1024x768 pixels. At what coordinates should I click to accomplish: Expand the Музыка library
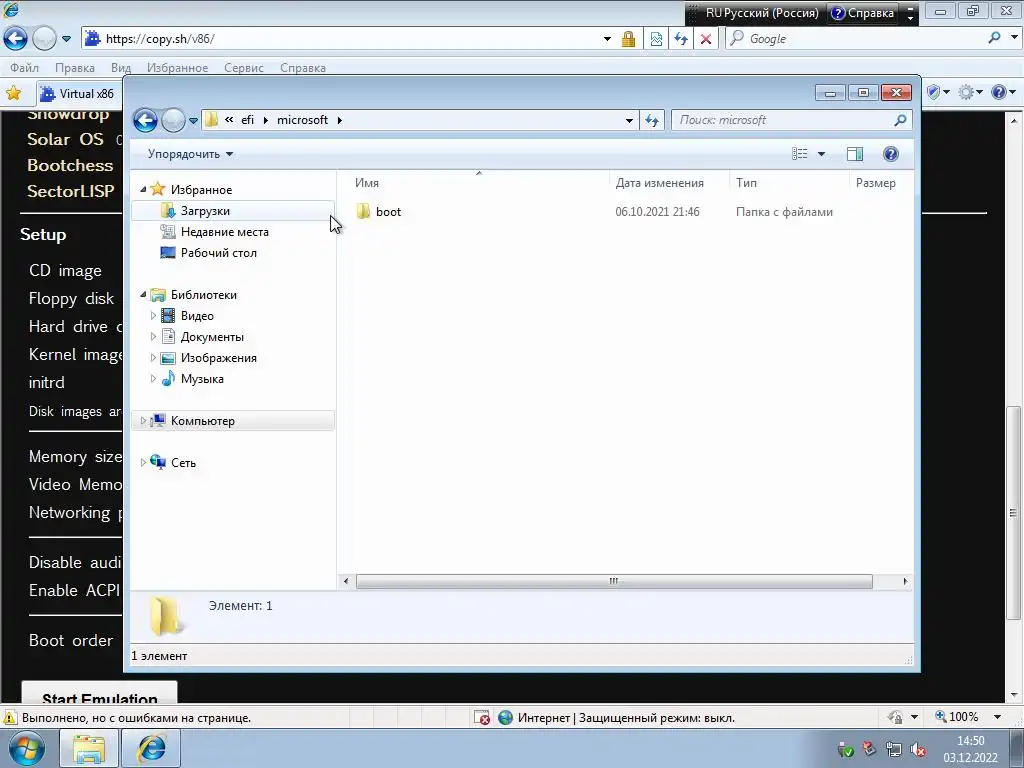(x=153, y=379)
